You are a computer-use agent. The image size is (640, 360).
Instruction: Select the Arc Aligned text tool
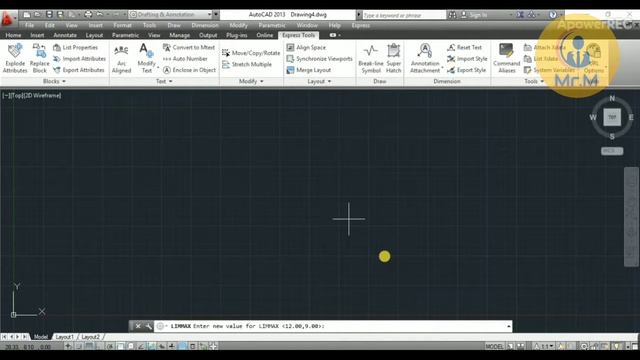(x=122, y=58)
